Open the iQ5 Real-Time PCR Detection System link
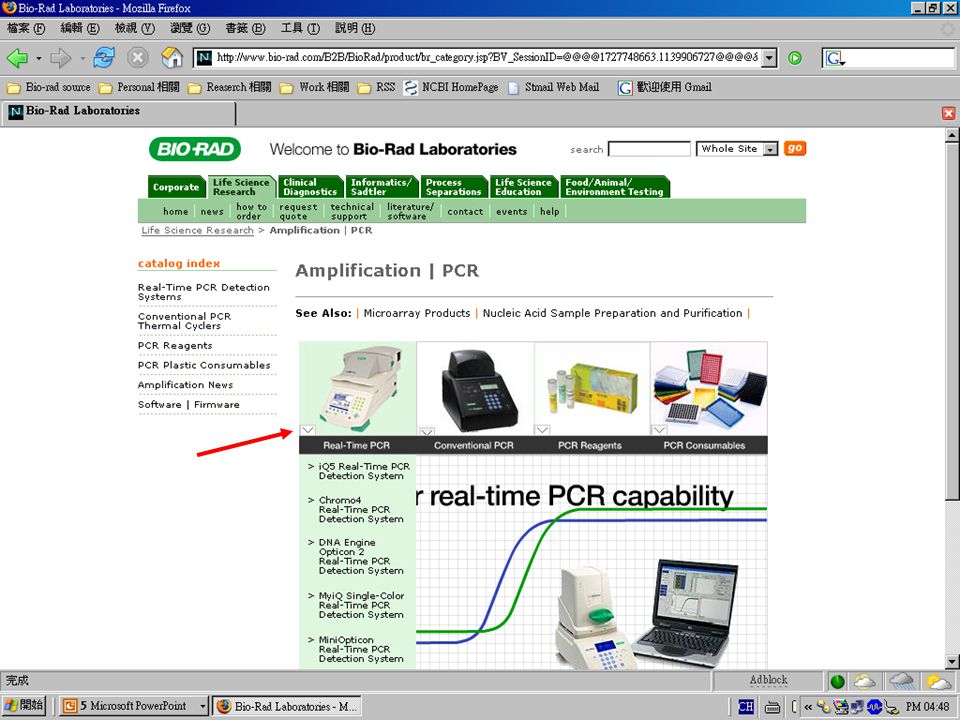 point(364,471)
